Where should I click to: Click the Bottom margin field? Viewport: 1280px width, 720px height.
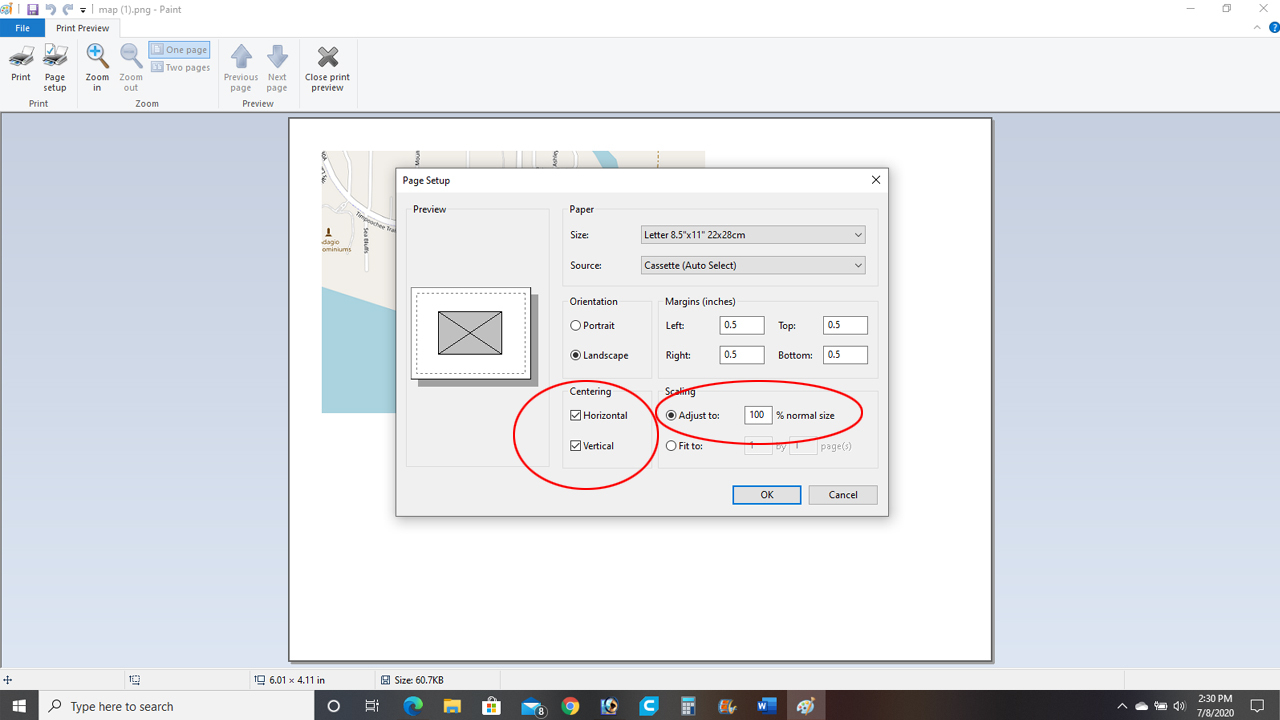click(x=846, y=355)
